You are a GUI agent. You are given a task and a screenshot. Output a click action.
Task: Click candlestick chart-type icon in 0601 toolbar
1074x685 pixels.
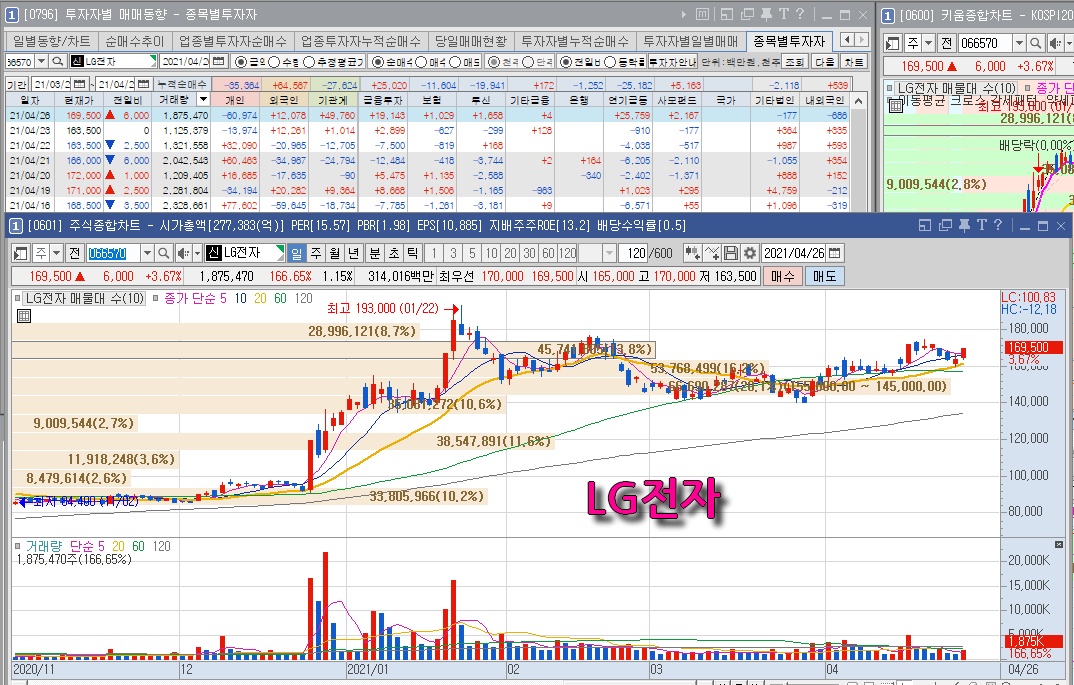pyautogui.click(x=692, y=253)
